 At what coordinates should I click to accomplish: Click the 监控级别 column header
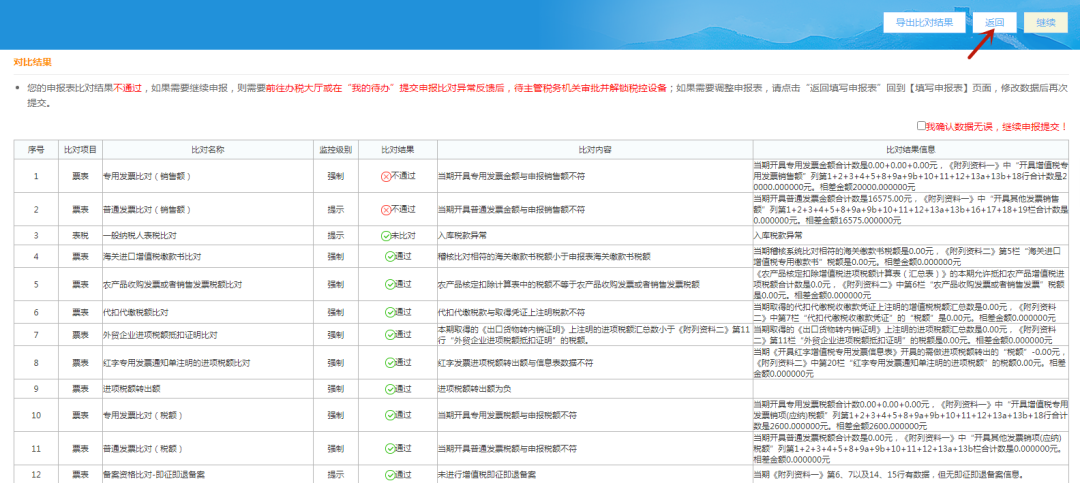(x=335, y=150)
